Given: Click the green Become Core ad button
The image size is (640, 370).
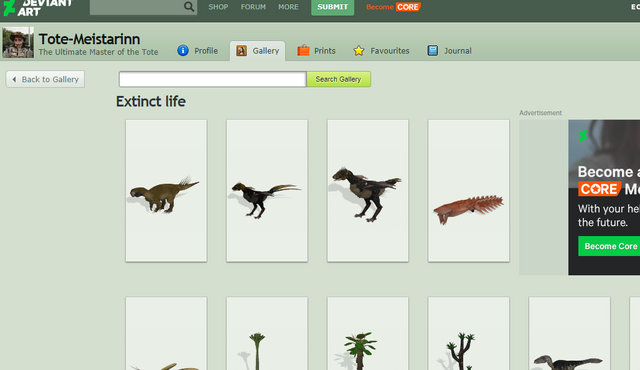Looking at the screenshot, I should point(609,246).
